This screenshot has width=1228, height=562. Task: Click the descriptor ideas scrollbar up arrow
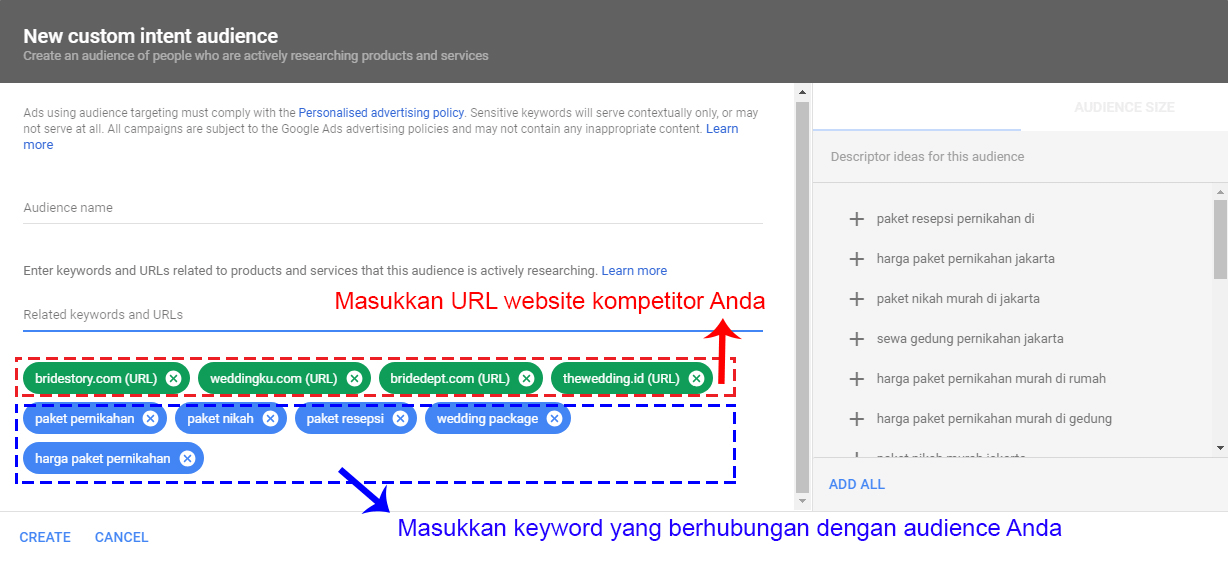[1220, 190]
